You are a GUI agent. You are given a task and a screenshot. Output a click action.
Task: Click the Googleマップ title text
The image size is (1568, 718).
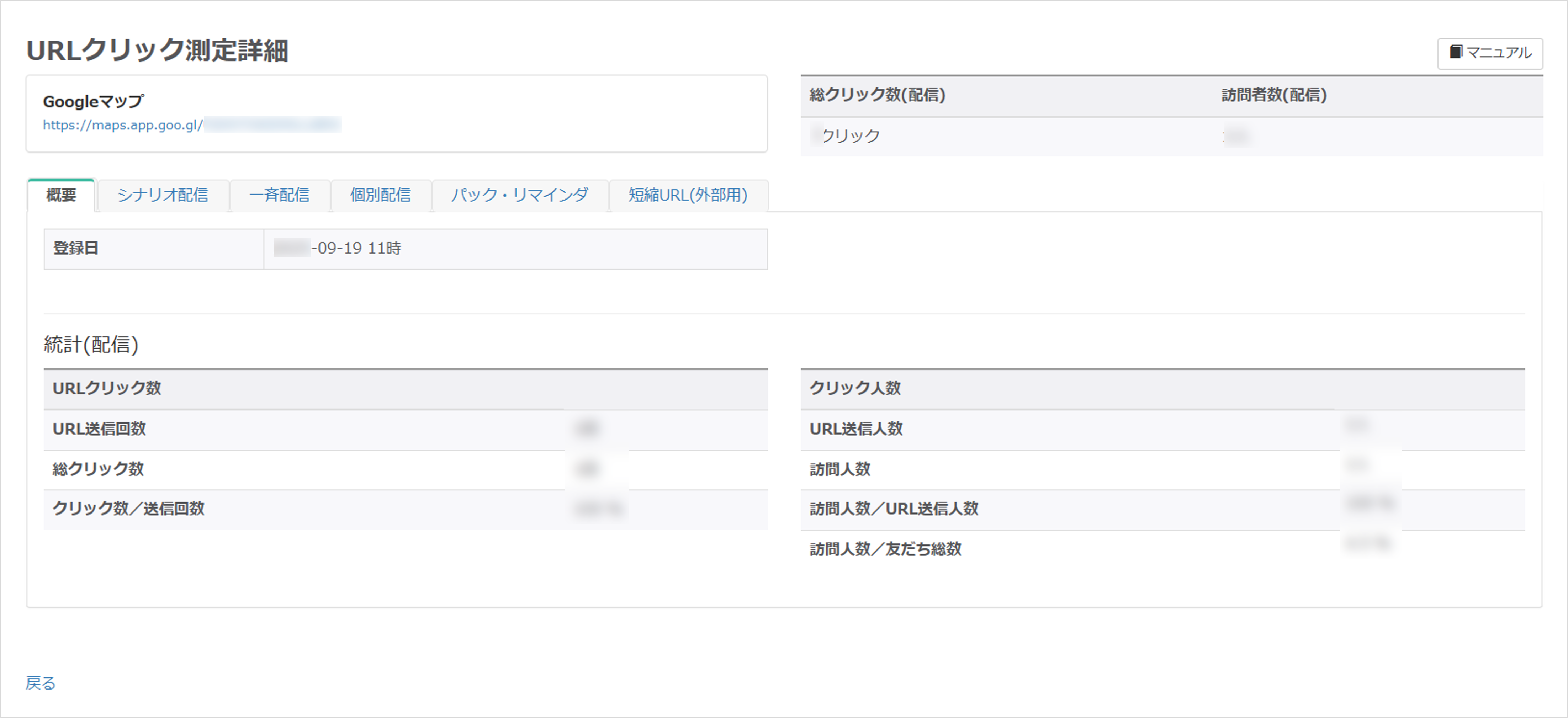tap(93, 102)
